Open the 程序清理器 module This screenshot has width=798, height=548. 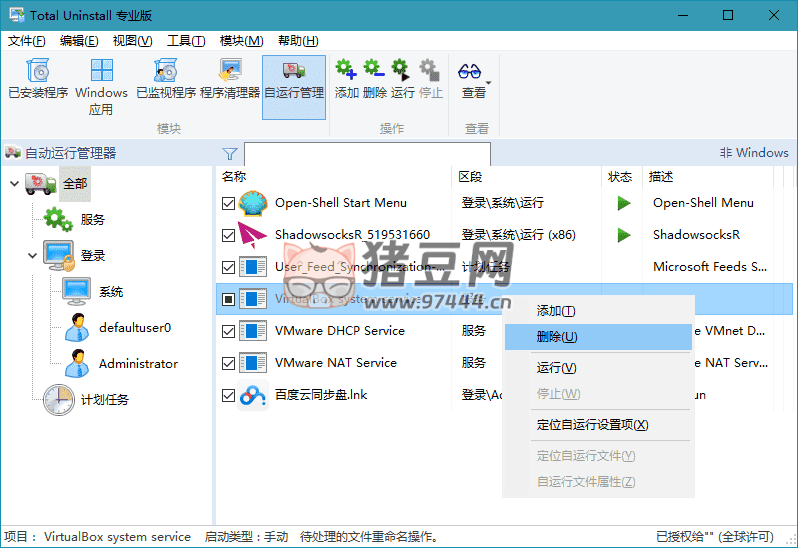(230, 79)
